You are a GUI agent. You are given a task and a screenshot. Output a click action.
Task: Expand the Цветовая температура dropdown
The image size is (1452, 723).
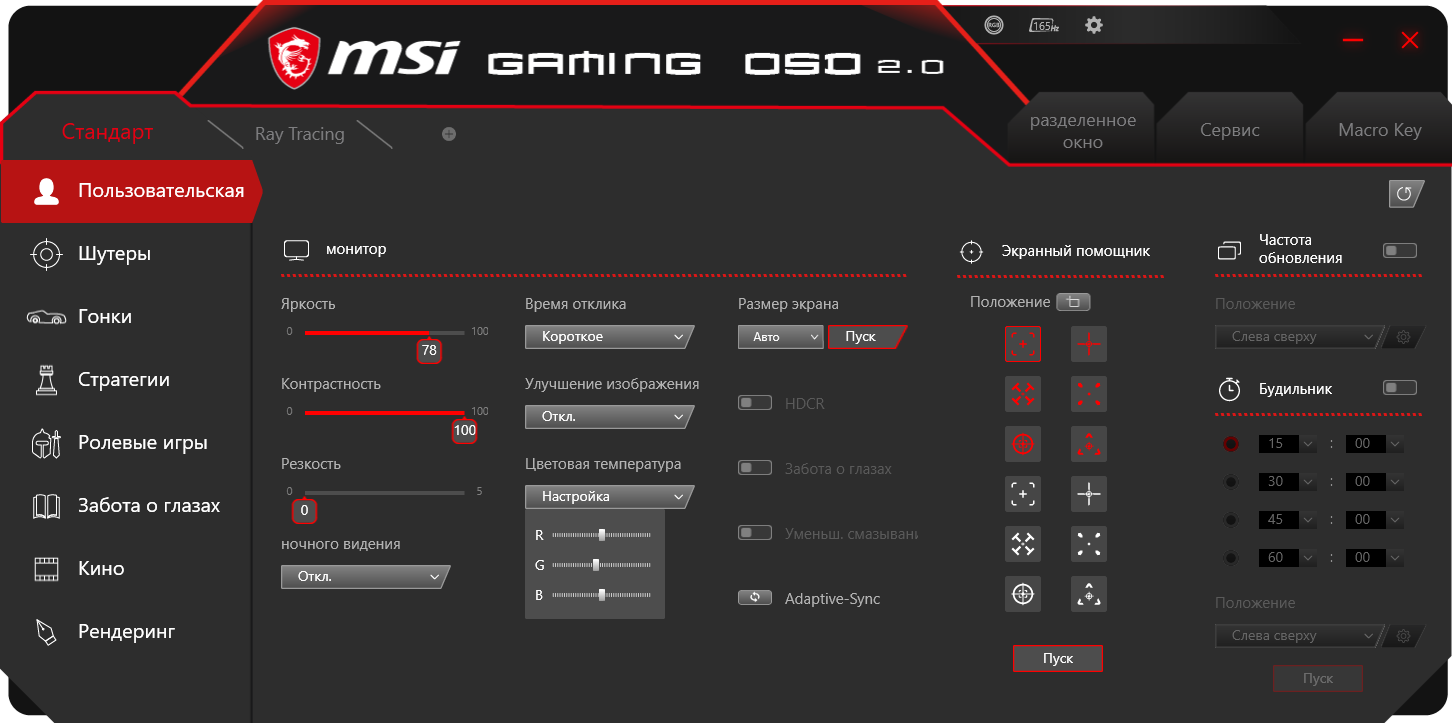[x=609, y=496]
